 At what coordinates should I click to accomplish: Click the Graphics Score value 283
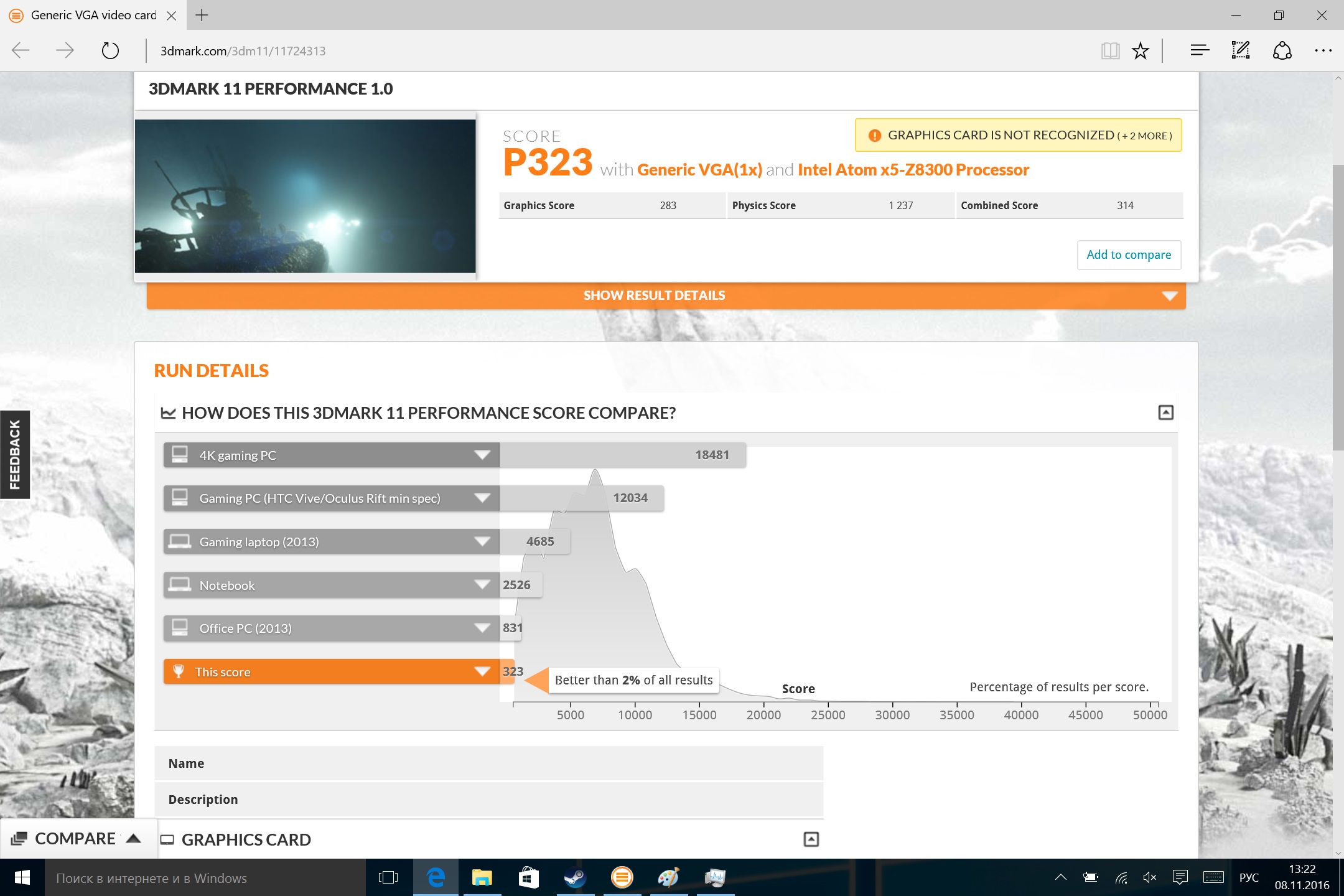click(x=668, y=205)
